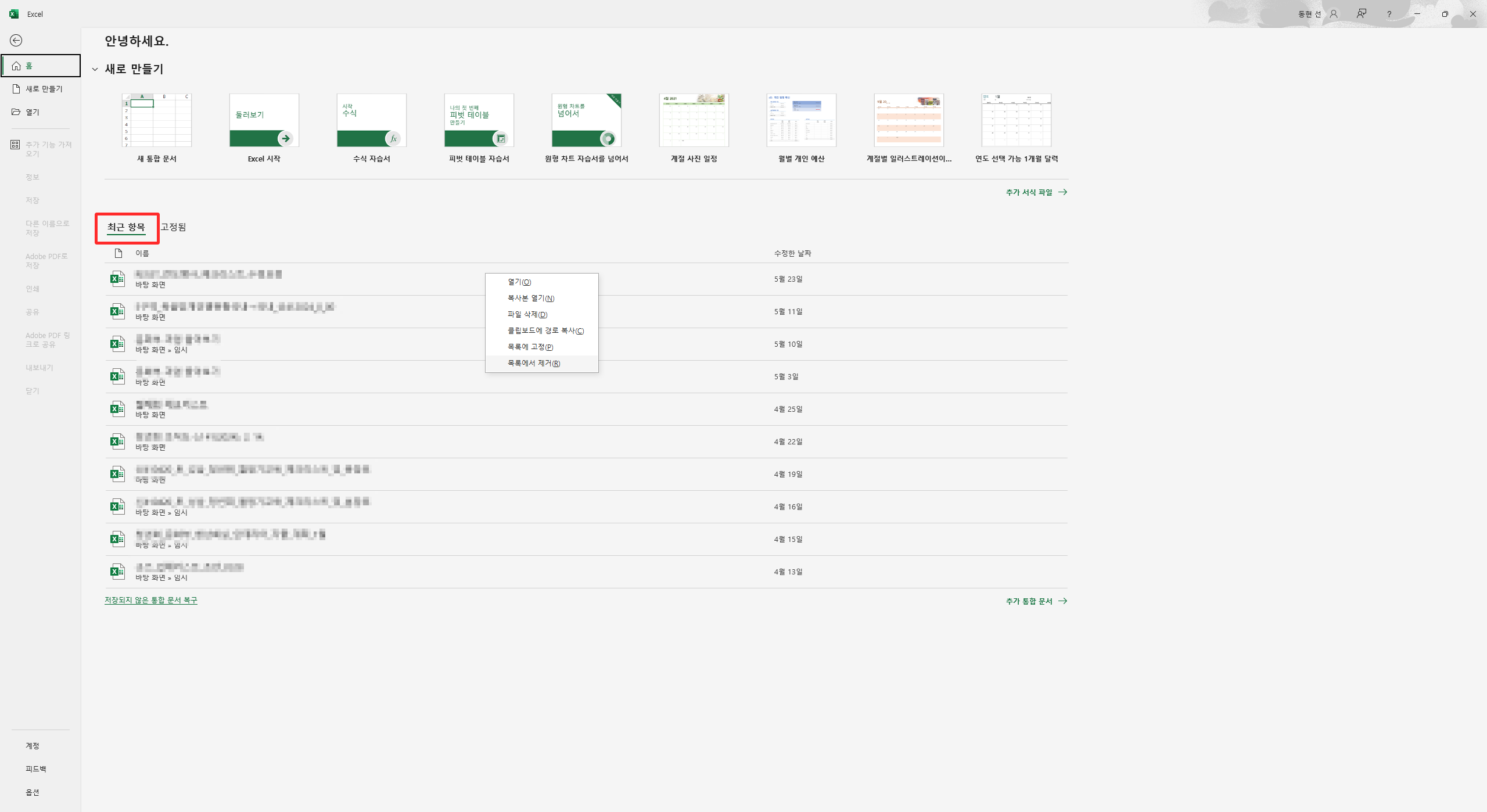The image size is (1487, 812).
Task: Open 저장되지 않은 통합 문서 복구 link
Action: coord(151,600)
